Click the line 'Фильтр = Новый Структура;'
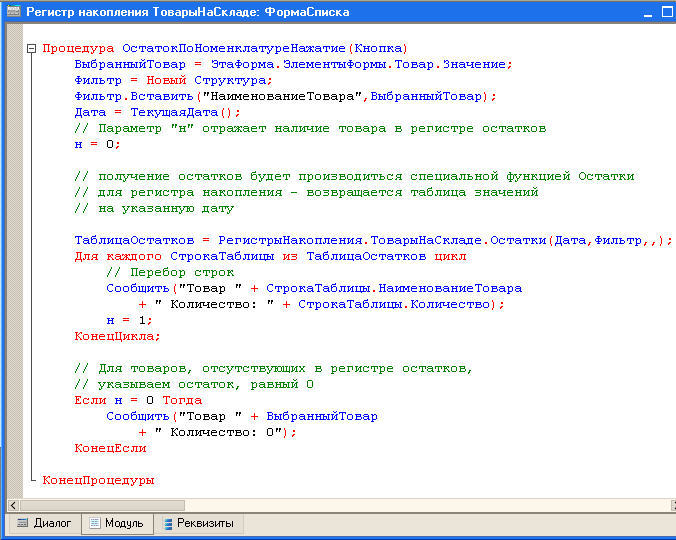This screenshot has height=540, width=676. tap(173, 80)
